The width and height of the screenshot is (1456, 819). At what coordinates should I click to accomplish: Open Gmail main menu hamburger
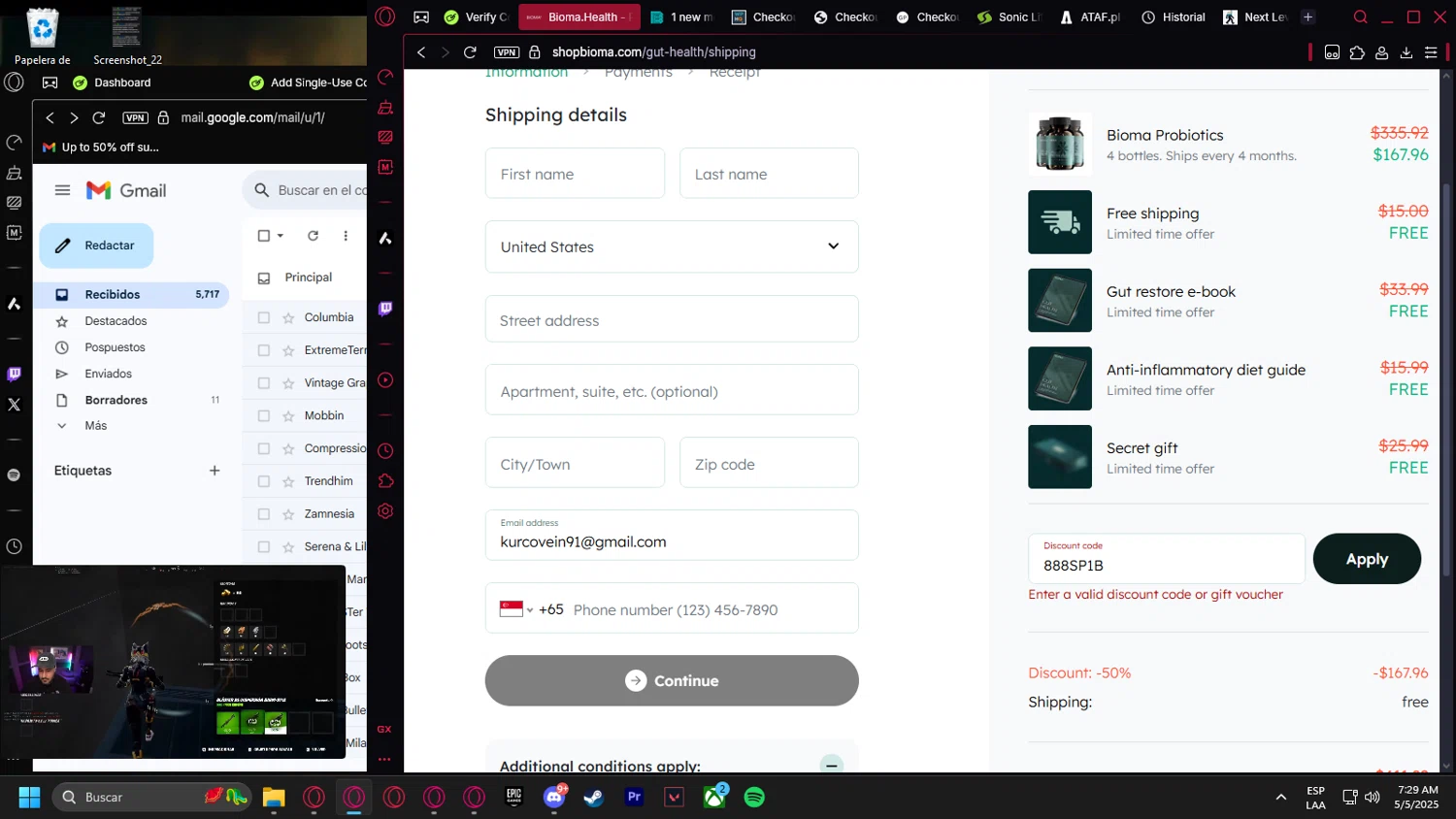(x=62, y=190)
